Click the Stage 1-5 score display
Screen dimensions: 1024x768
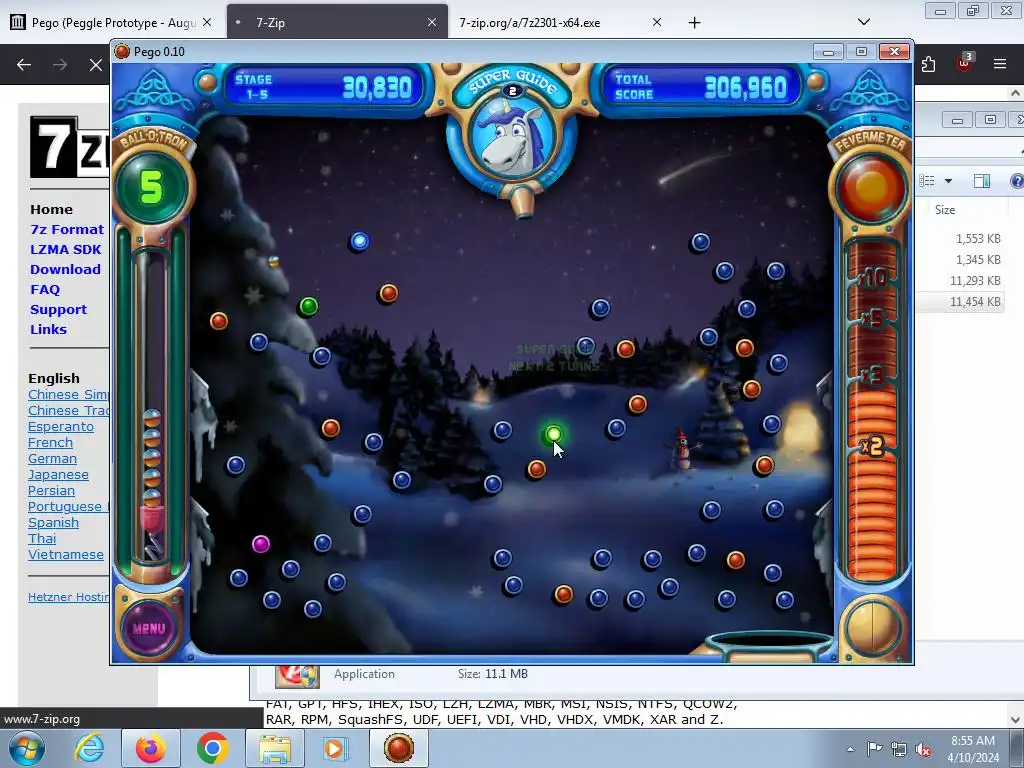click(323, 87)
